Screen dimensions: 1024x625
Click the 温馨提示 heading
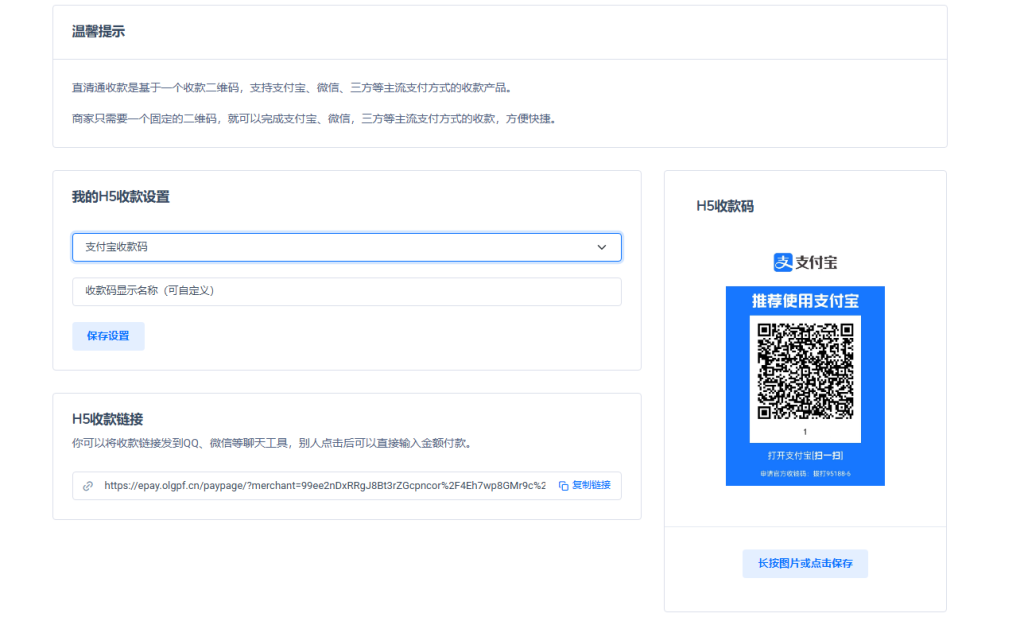click(x=98, y=31)
